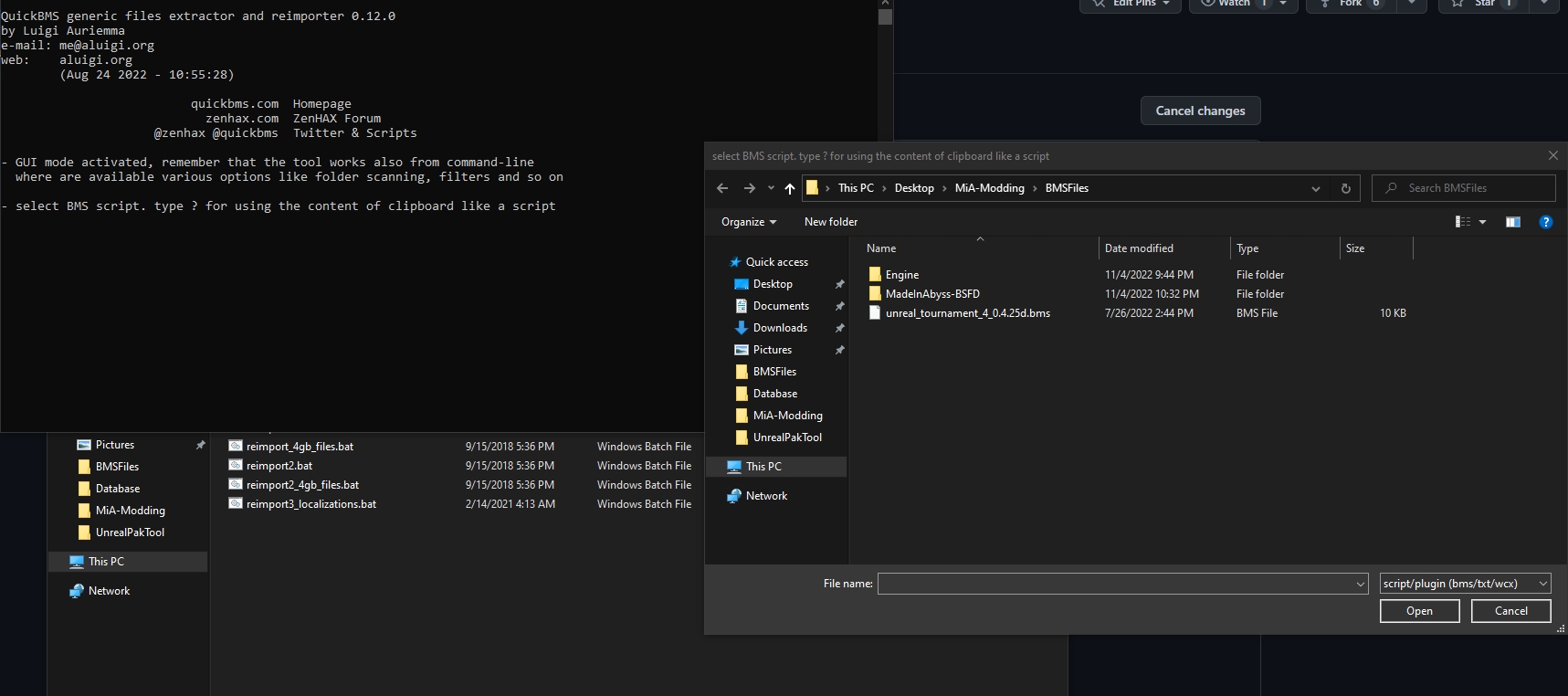This screenshot has width=1568, height=696.
Task: Toggle the preview pane icon
Action: (1513, 222)
